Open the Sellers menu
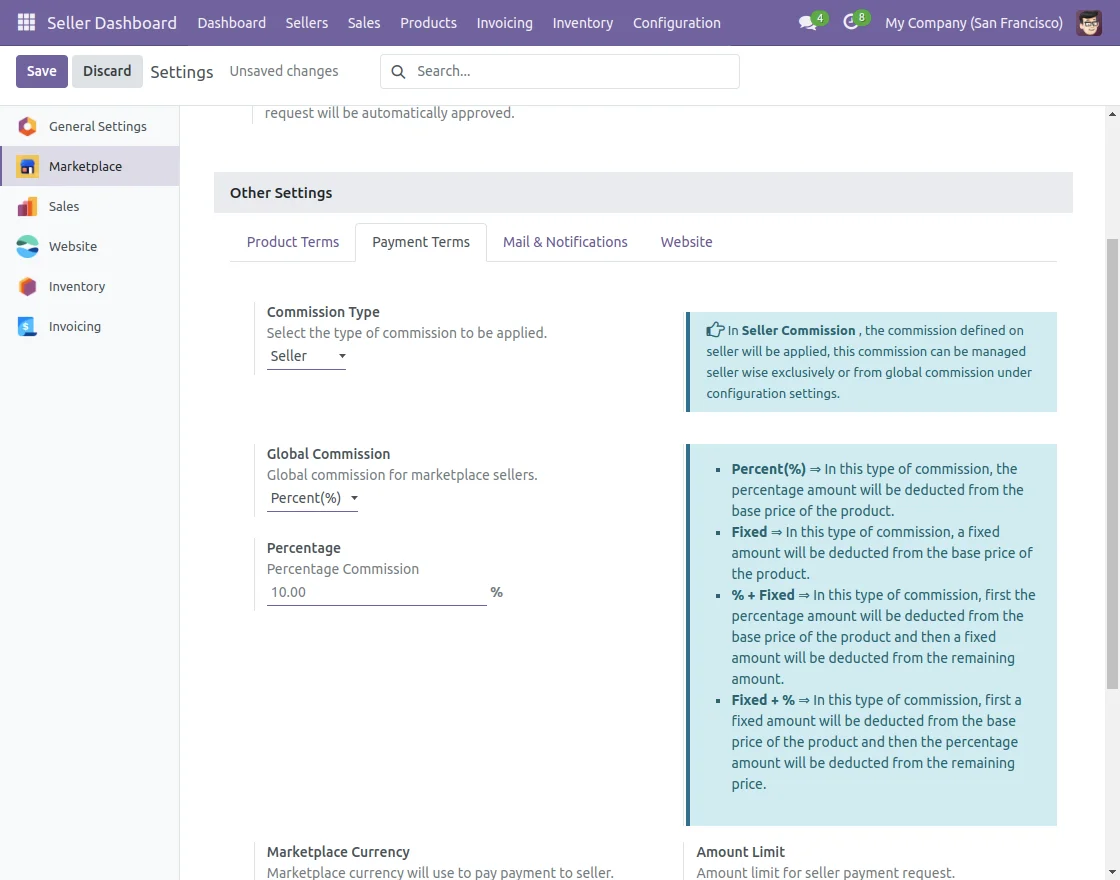This screenshot has width=1120, height=880. (306, 22)
